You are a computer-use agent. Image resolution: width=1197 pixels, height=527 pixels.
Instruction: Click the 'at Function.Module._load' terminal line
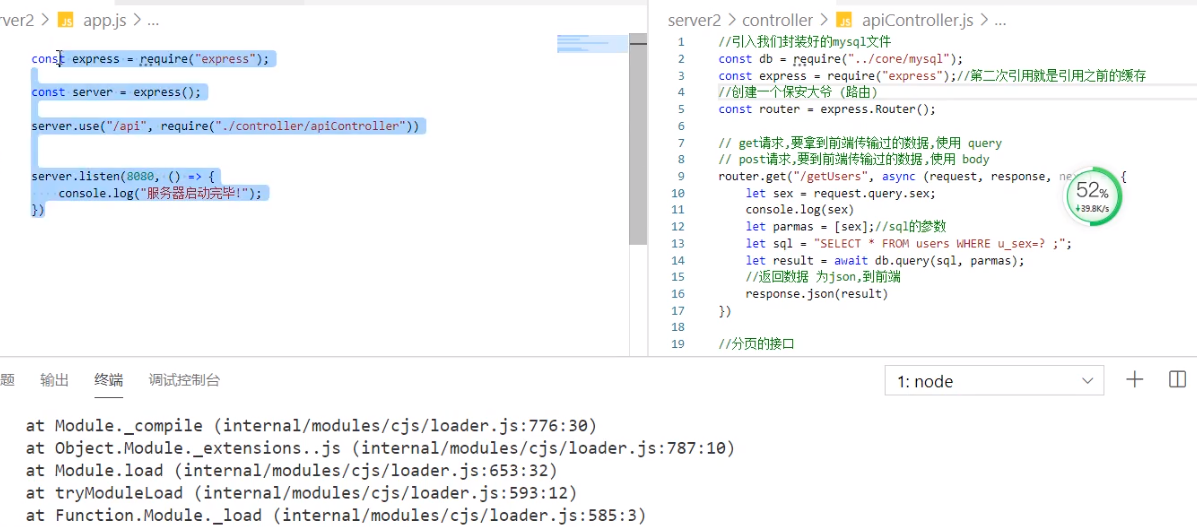(x=336, y=516)
